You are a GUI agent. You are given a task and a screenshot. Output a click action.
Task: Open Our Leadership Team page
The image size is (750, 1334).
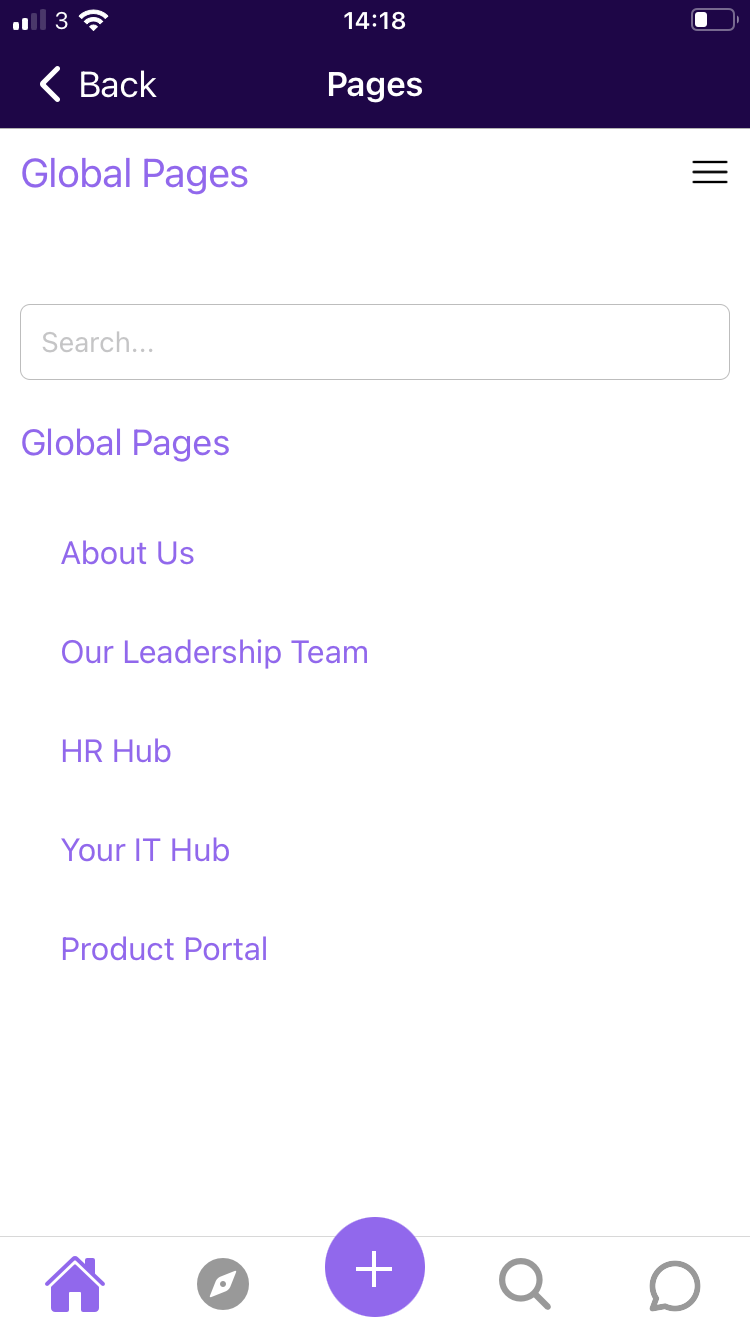coord(215,652)
